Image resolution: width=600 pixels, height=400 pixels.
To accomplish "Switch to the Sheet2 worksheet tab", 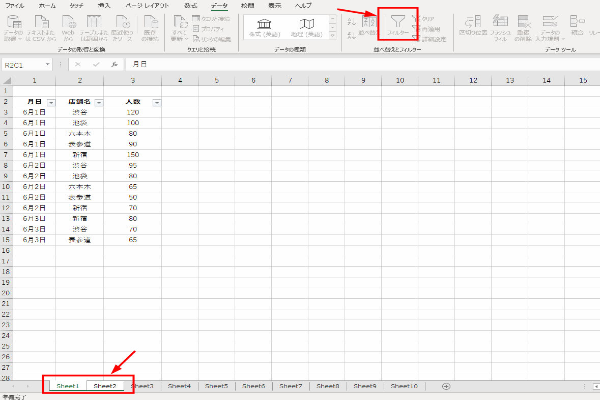I will point(105,385).
